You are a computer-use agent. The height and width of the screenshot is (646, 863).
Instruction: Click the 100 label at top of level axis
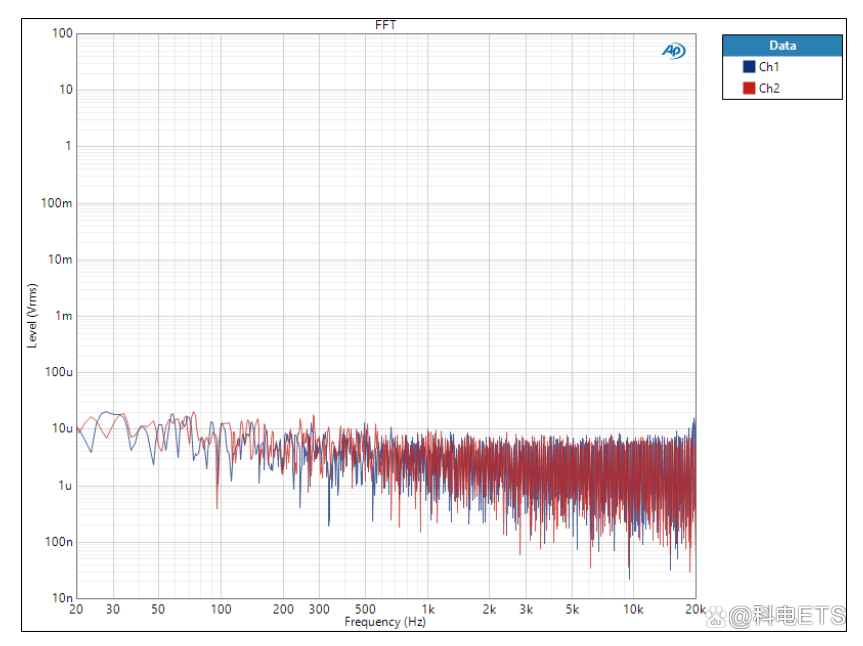62,33
